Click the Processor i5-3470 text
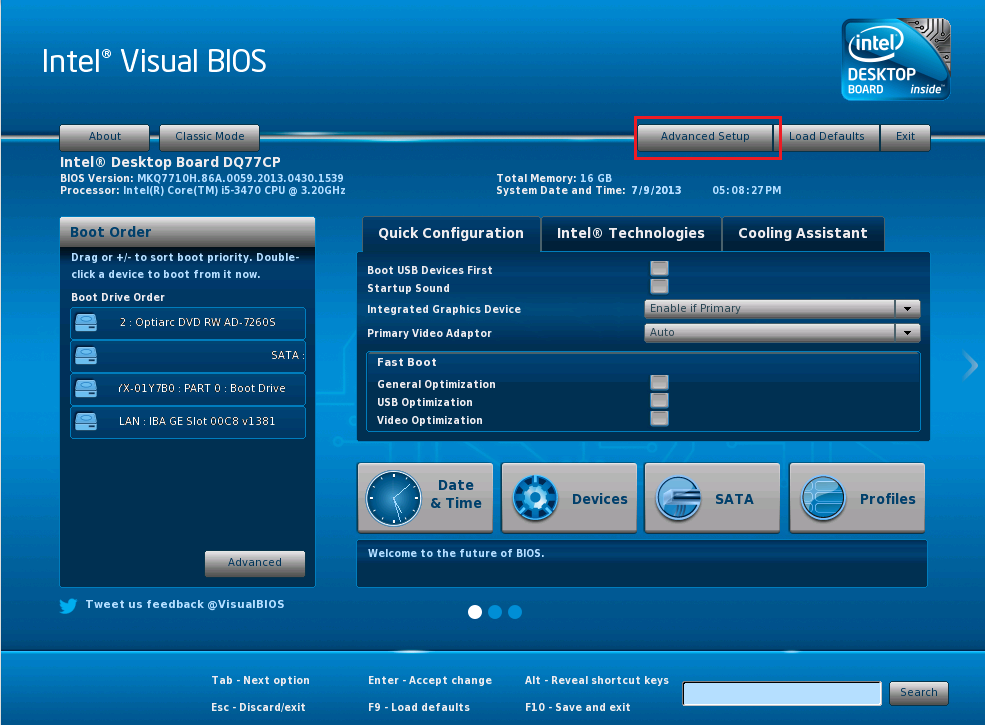The width and height of the screenshot is (985, 725). (x=202, y=190)
